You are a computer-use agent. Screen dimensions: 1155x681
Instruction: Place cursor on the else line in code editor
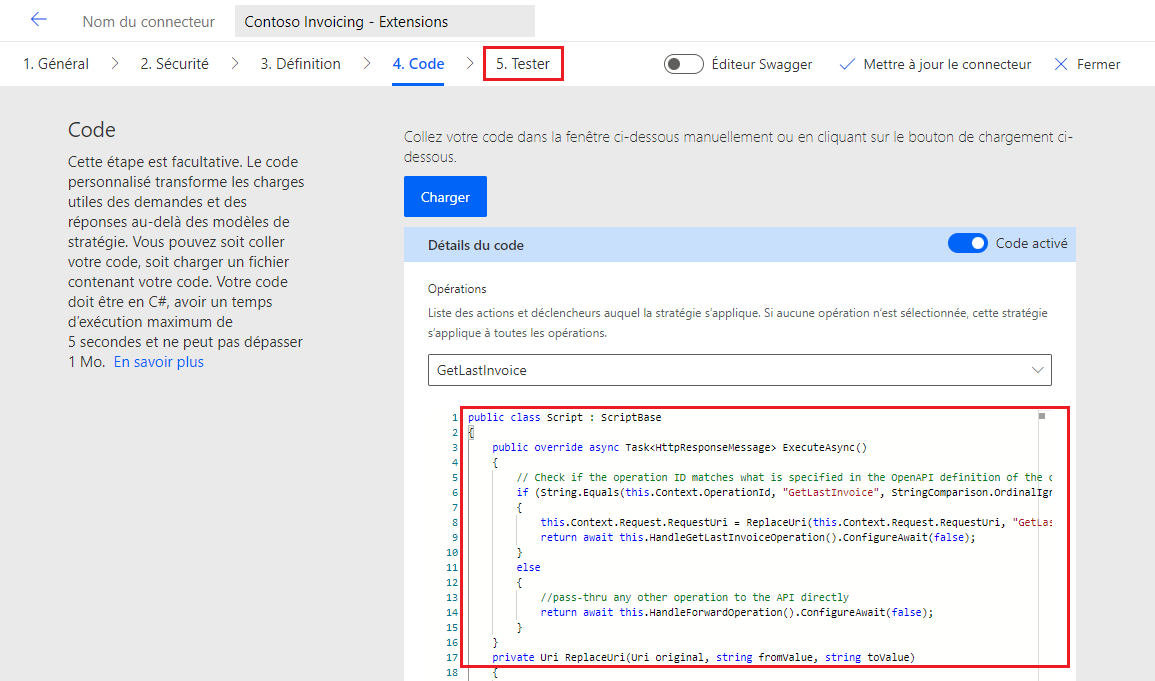pos(529,567)
